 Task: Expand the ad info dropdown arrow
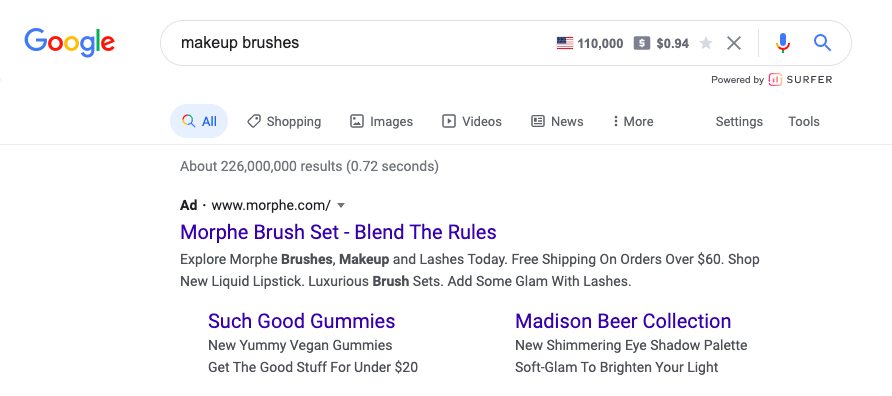[x=341, y=205]
